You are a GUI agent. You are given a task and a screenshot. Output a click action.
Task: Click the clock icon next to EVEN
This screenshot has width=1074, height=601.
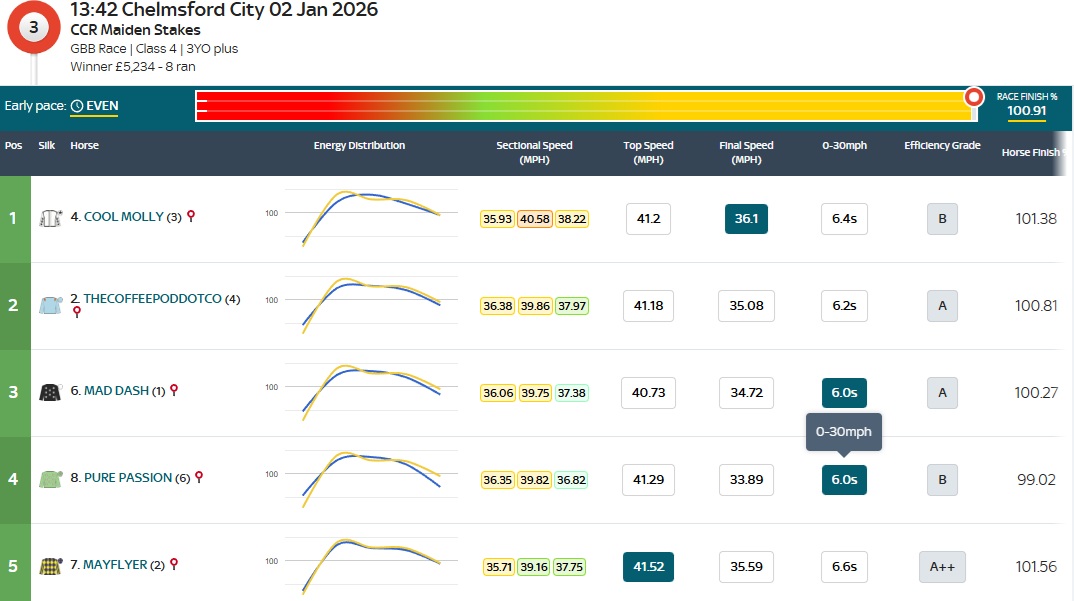point(77,105)
